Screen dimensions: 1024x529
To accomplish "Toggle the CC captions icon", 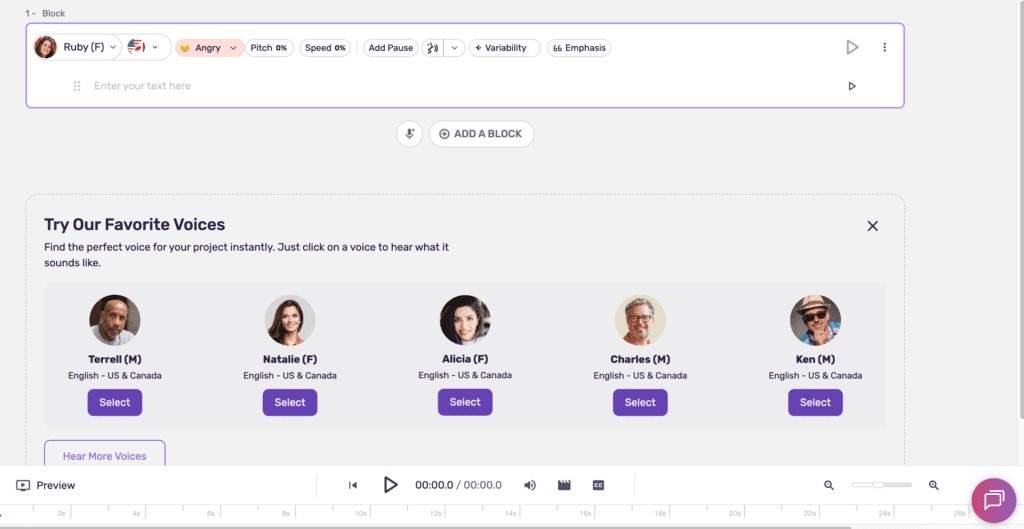I will (x=598, y=485).
